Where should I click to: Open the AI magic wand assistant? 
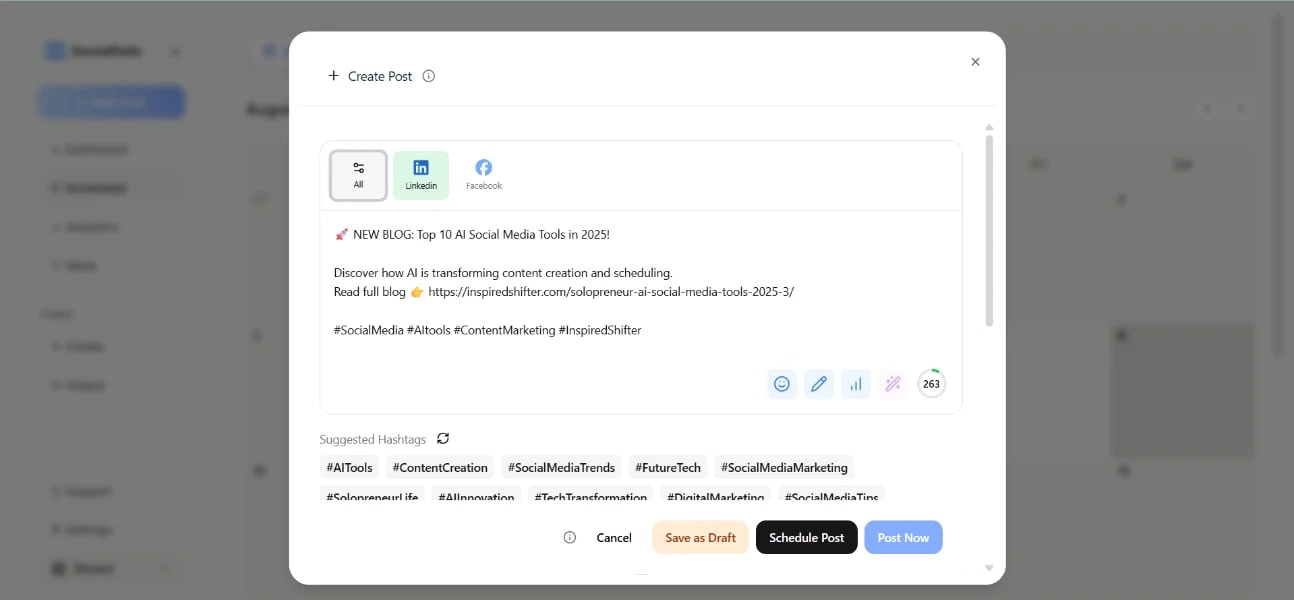coord(892,383)
